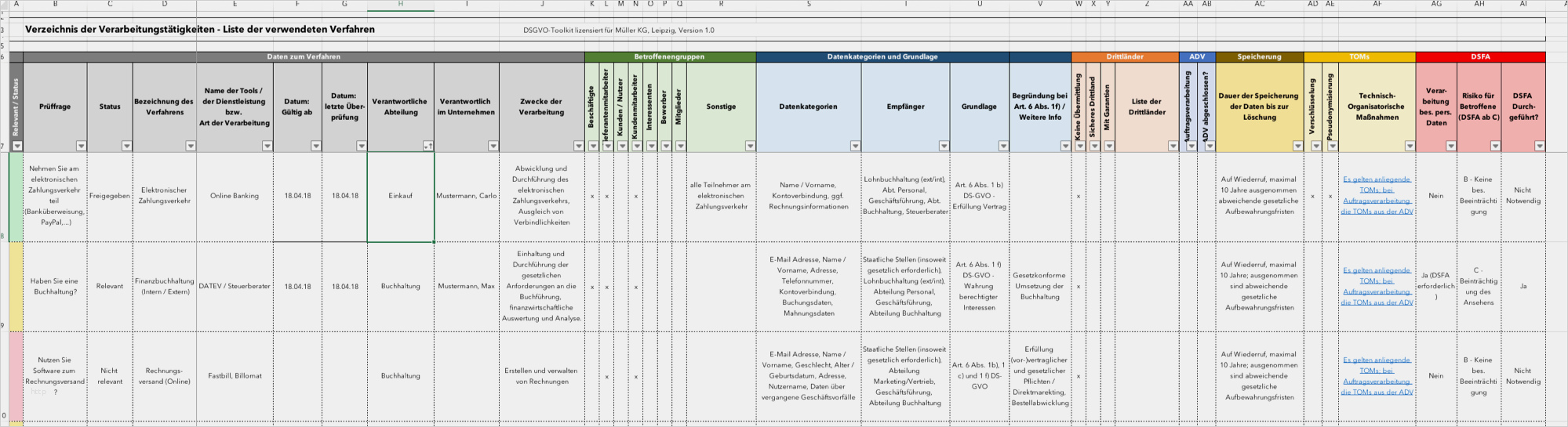Open the Status column filter dropdown
The image size is (1568, 427).
point(126,146)
